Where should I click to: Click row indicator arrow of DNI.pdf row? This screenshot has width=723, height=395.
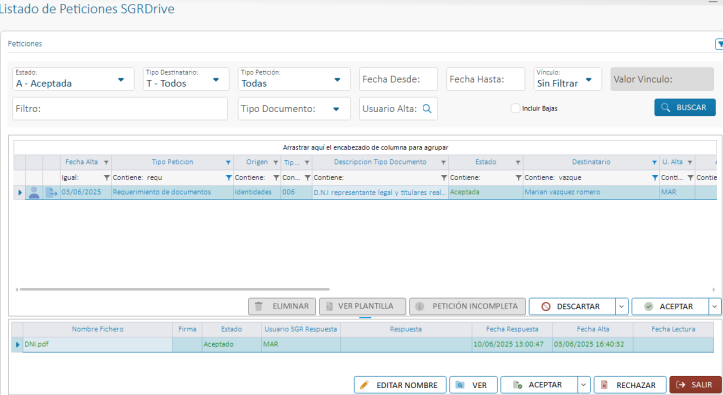pyautogui.click(x=17, y=344)
